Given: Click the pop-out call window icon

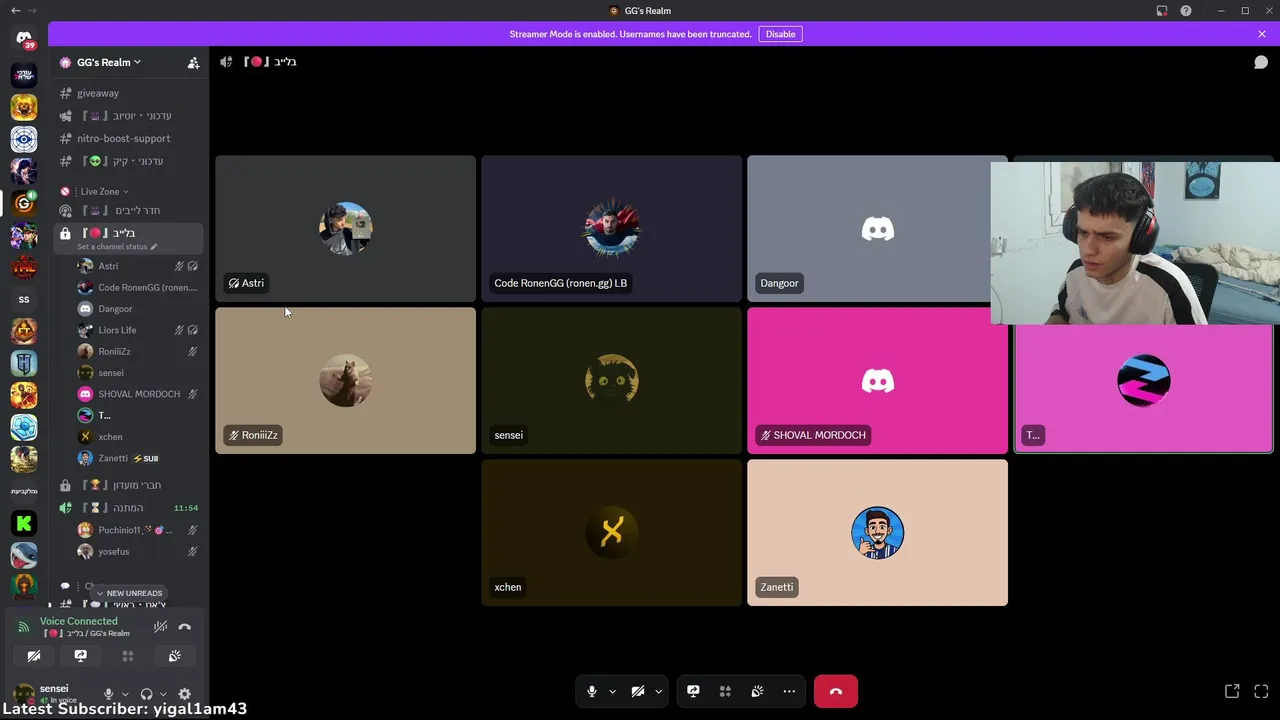Looking at the screenshot, I should [x=1232, y=691].
